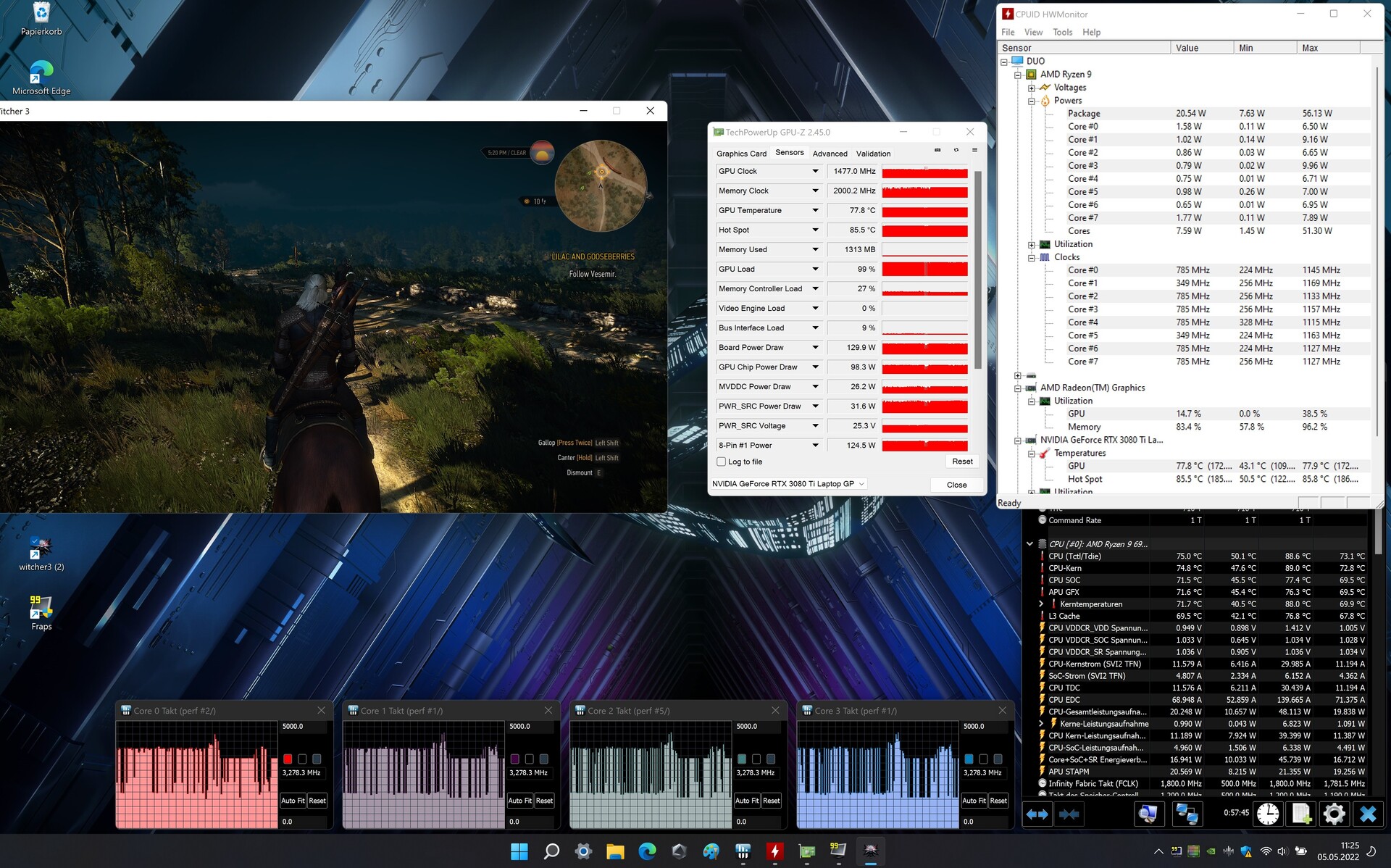Switch to Graphics Card tab in GPU-Z

click(741, 154)
